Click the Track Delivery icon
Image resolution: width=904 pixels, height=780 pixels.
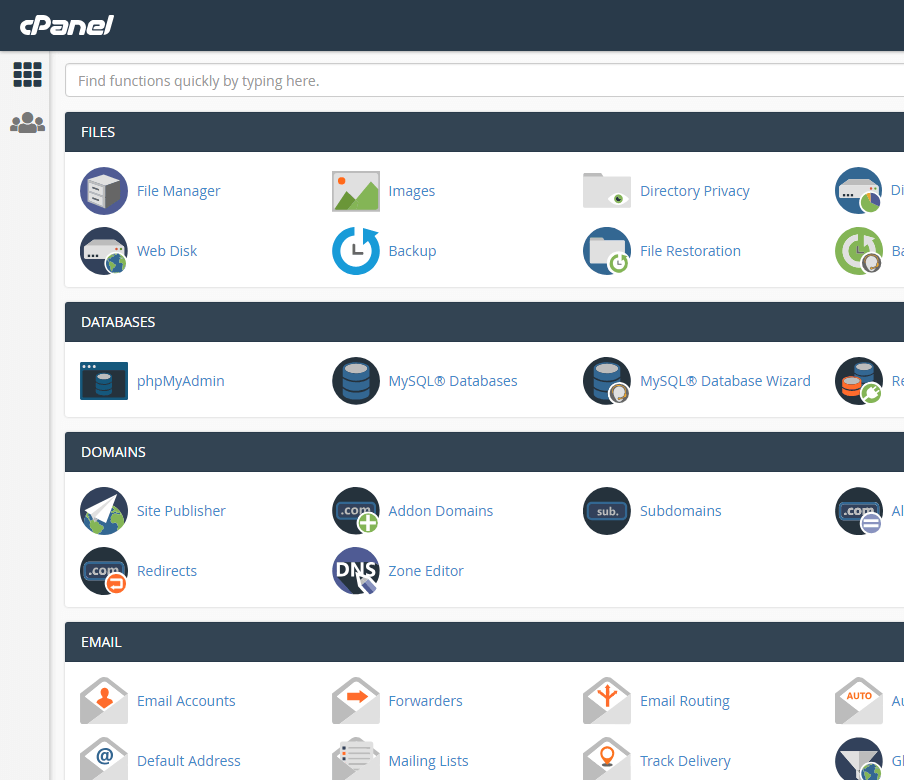(x=607, y=761)
